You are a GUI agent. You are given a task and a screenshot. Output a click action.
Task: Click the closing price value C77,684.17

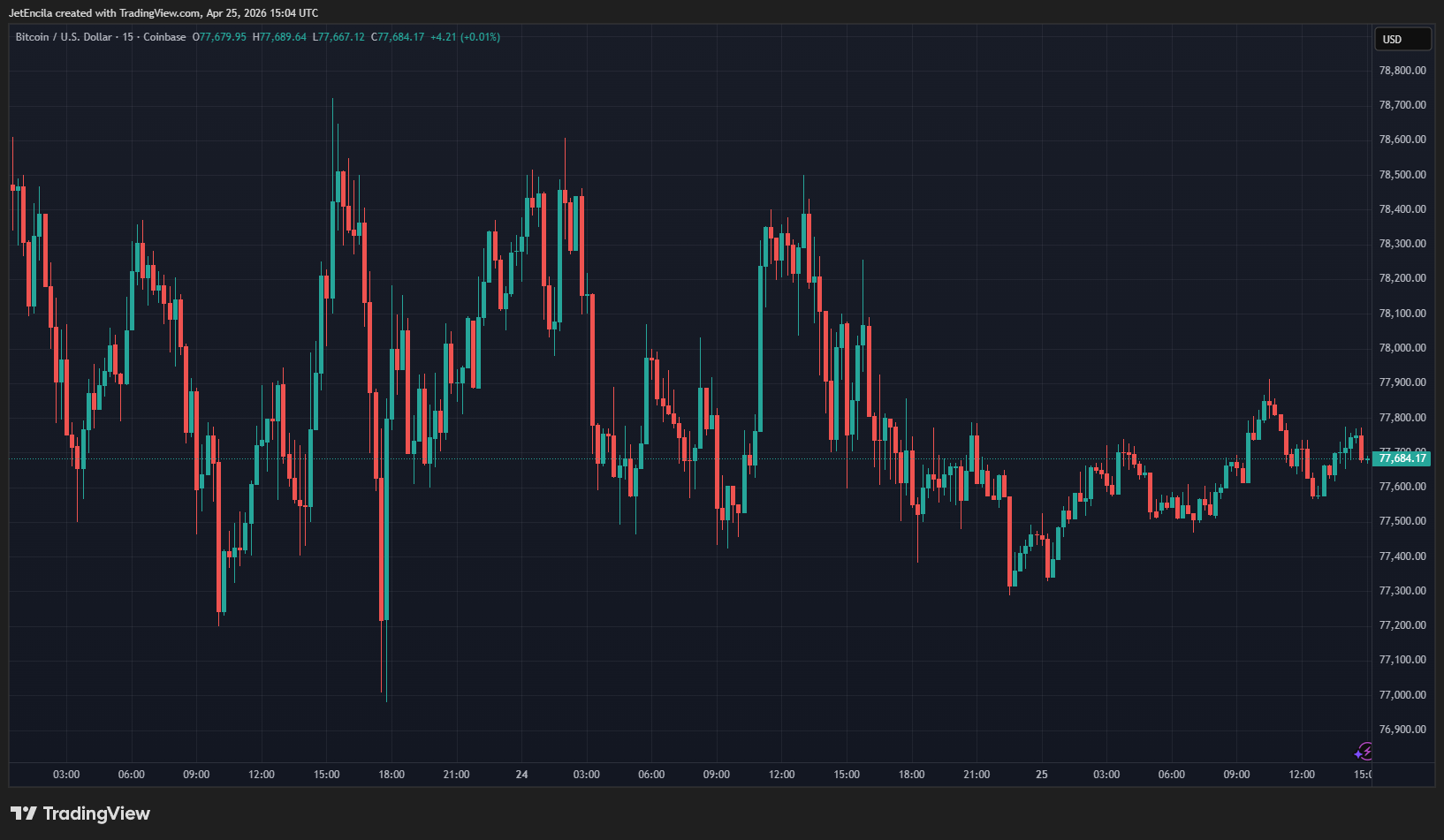[x=398, y=37]
